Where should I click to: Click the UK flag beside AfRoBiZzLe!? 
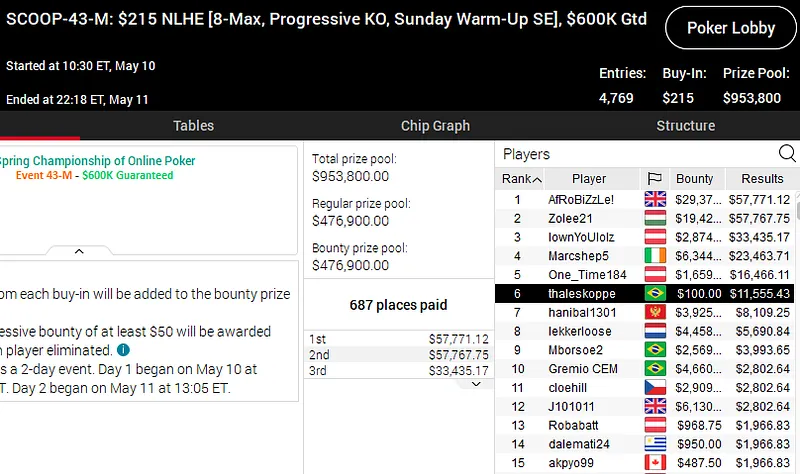(655, 199)
